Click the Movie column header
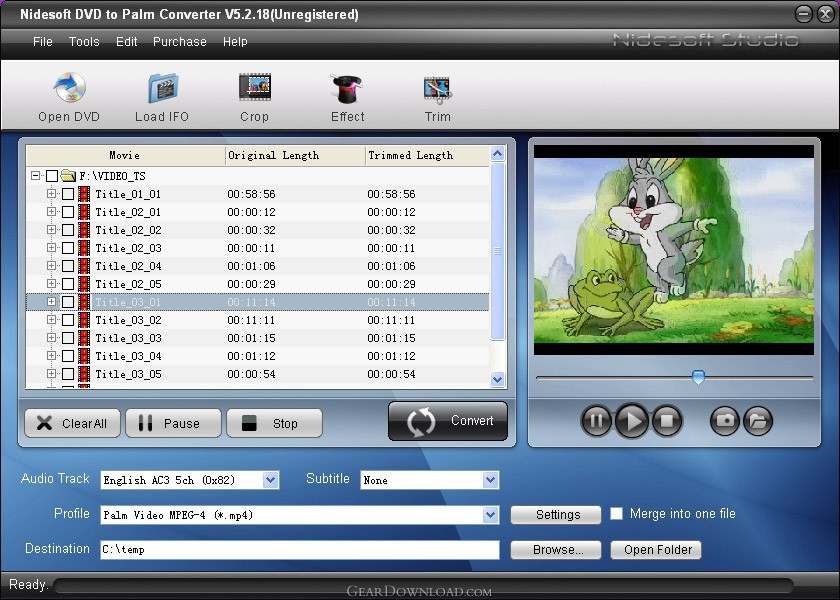The image size is (840, 600). [x=125, y=155]
